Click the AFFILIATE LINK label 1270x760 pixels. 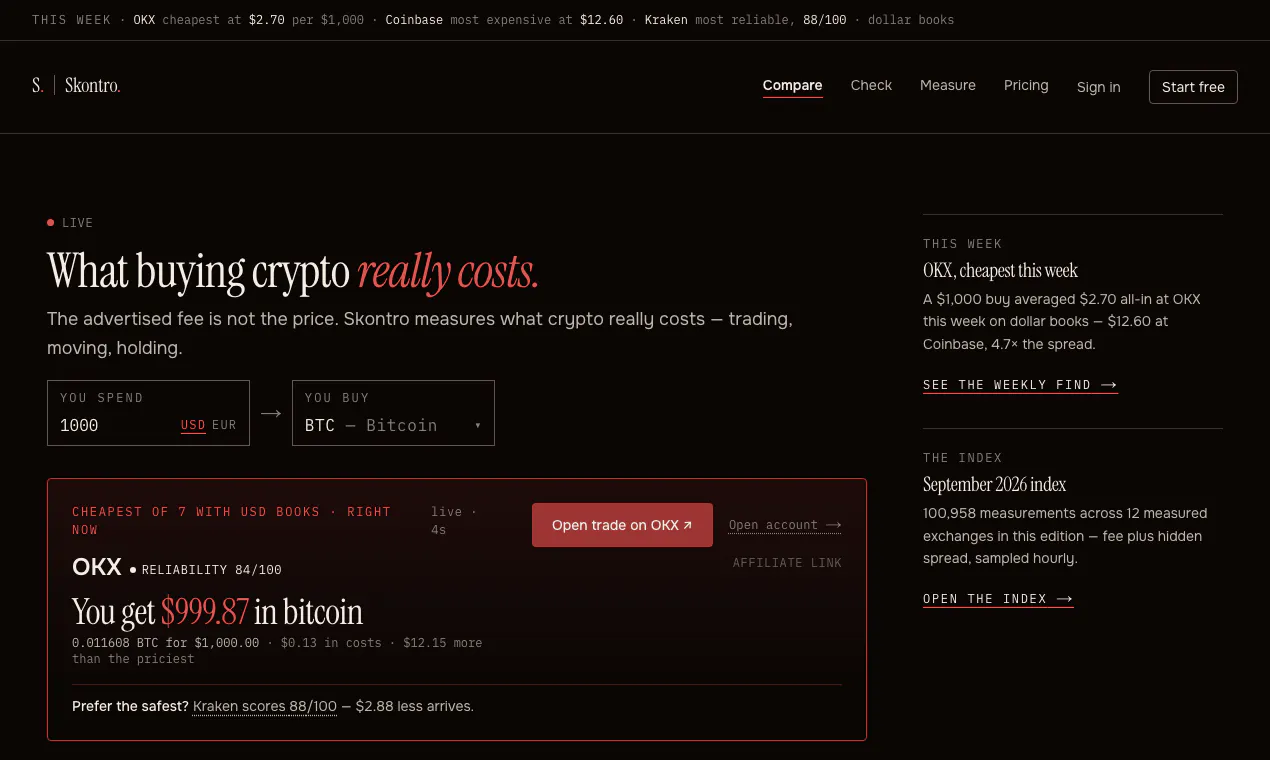(x=787, y=563)
